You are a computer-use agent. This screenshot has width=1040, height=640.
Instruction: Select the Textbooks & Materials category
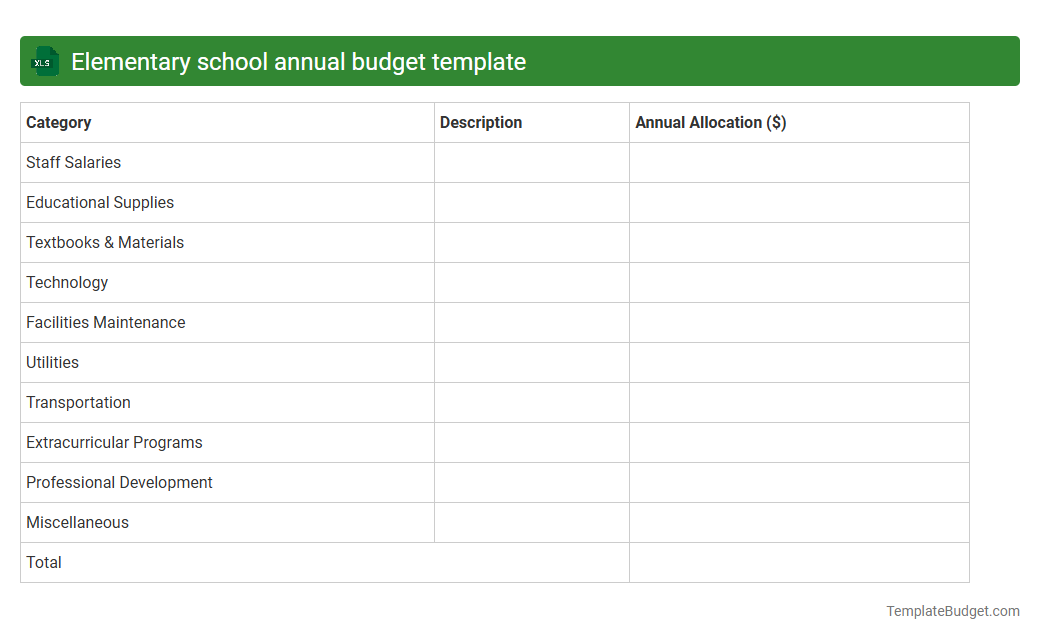[x=105, y=242]
